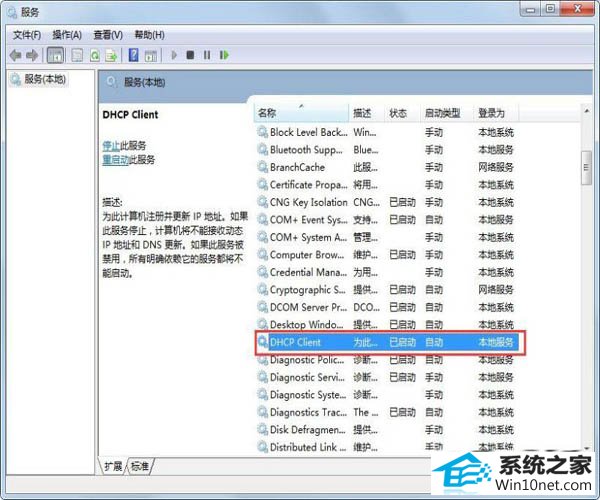Click the gear icon of DHCP Client row
Image resolution: width=600 pixels, height=500 pixels.
coord(262,342)
